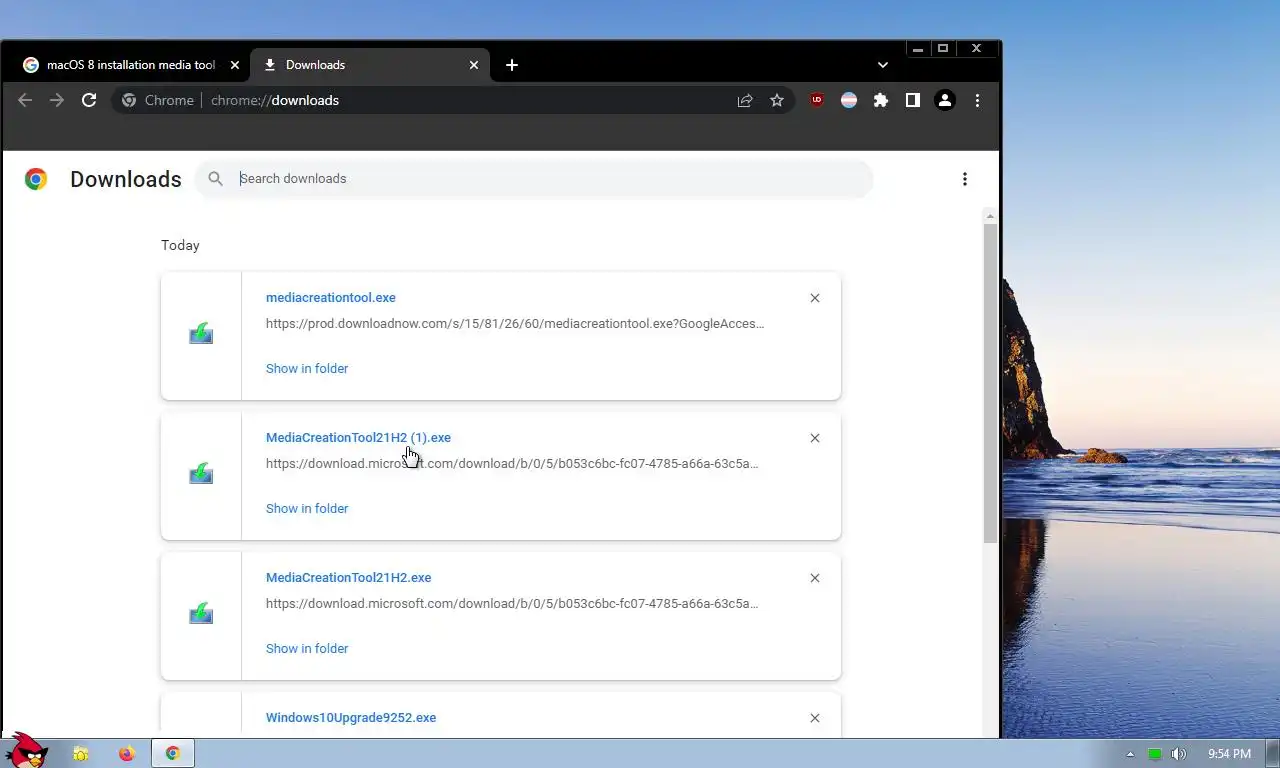Open the MediaCreationTool21H2.exe file link
The width and height of the screenshot is (1280, 768).
click(x=349, y=578)
